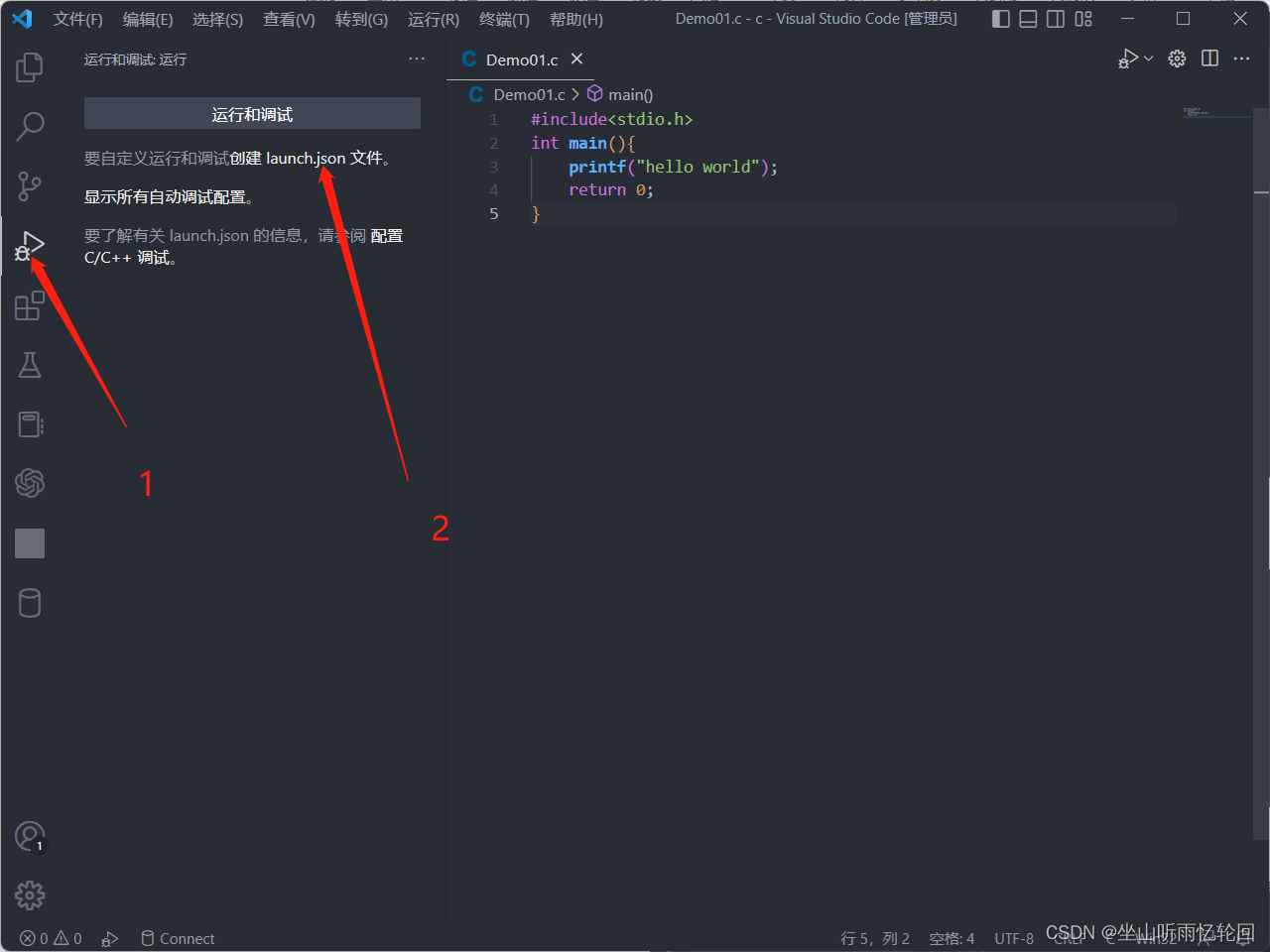Viewport: 1270px width, 952px height.
Task: Select the Testing flask icon
Action: click(29, 365)
